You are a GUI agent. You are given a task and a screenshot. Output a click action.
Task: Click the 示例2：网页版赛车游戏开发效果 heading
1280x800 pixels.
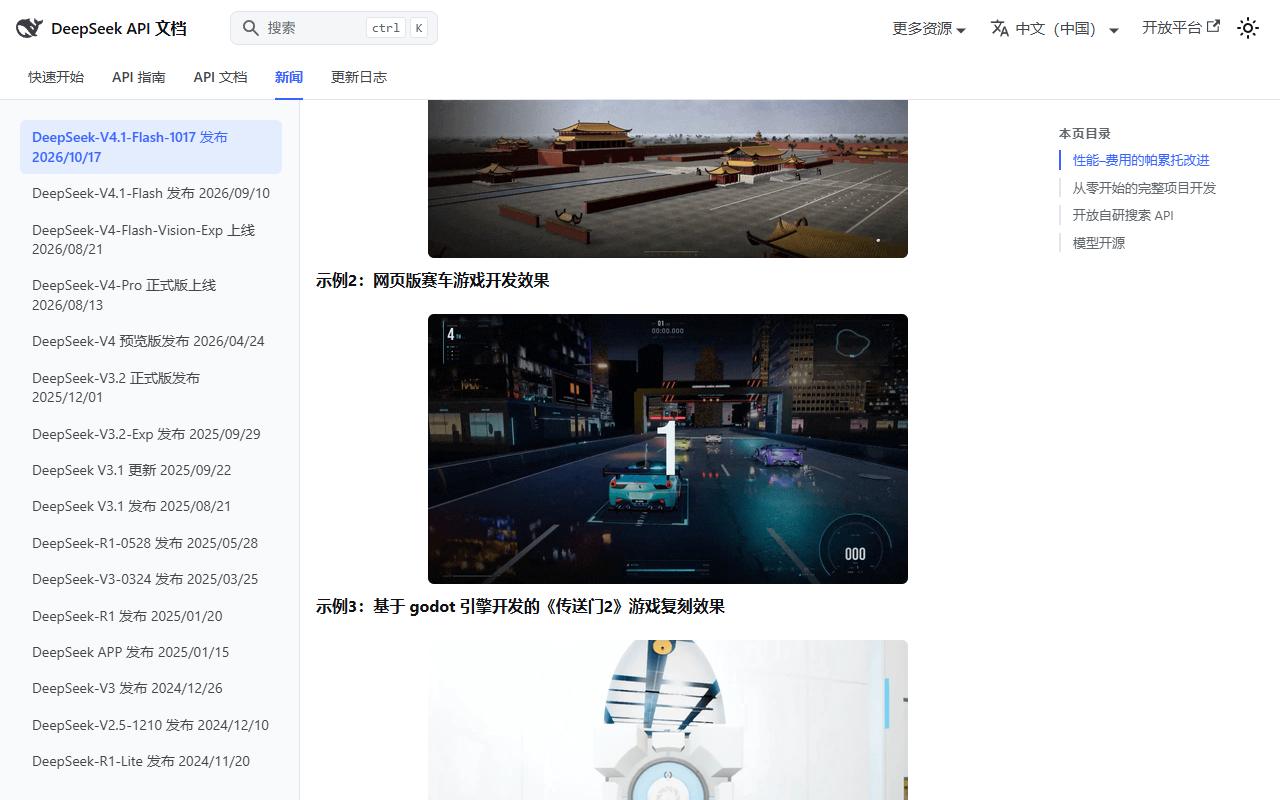433,281
